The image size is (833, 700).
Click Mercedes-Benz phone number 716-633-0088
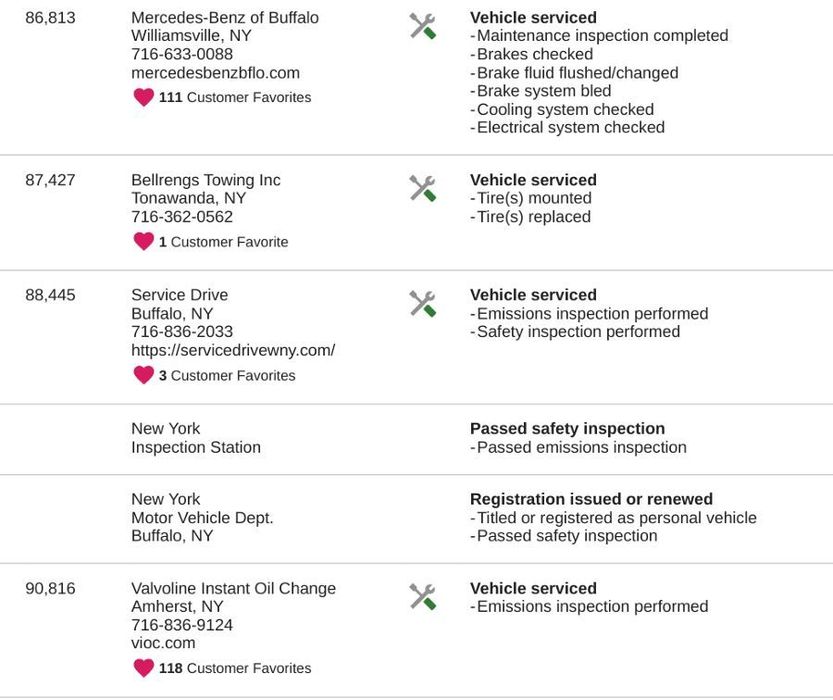[x=182, y=54]
